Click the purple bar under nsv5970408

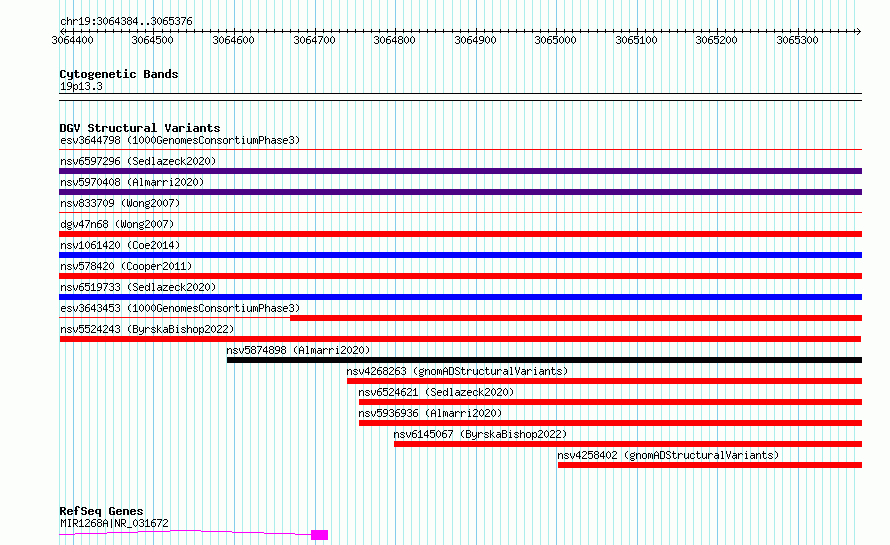pos(460,192)
